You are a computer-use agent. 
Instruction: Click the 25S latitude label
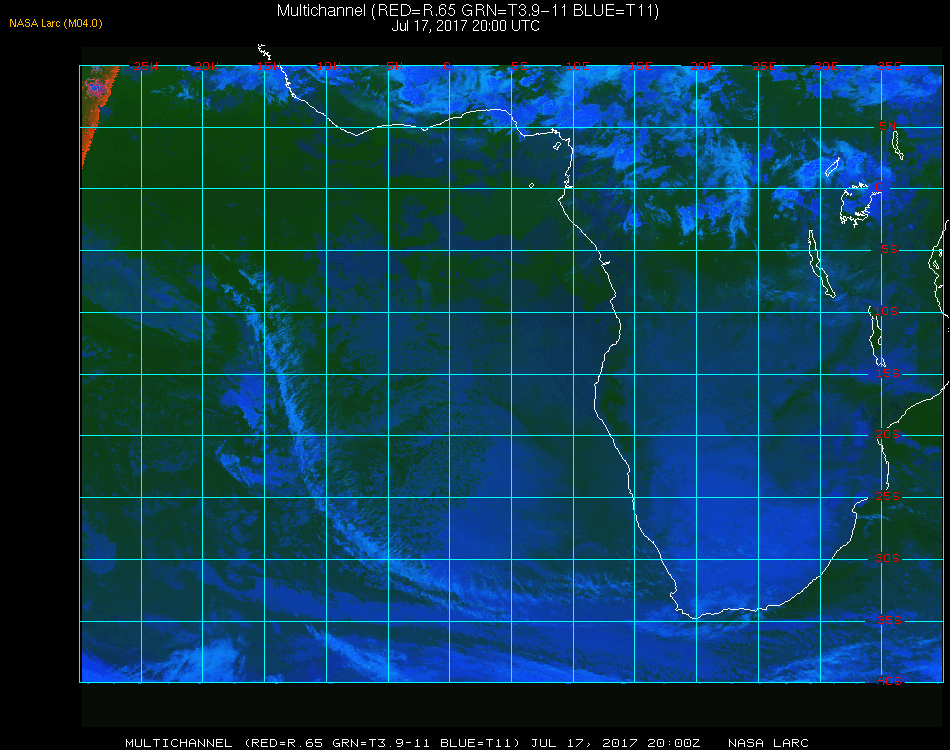[888, 496]
